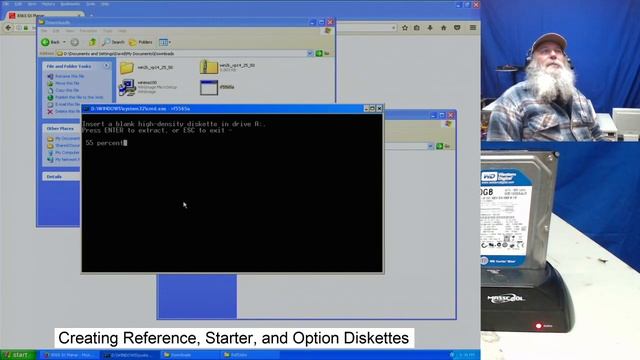The height and width of the screenshot is (360, 640).
Task: Click Go in rear Explorer window
Action: pos(443,146)
